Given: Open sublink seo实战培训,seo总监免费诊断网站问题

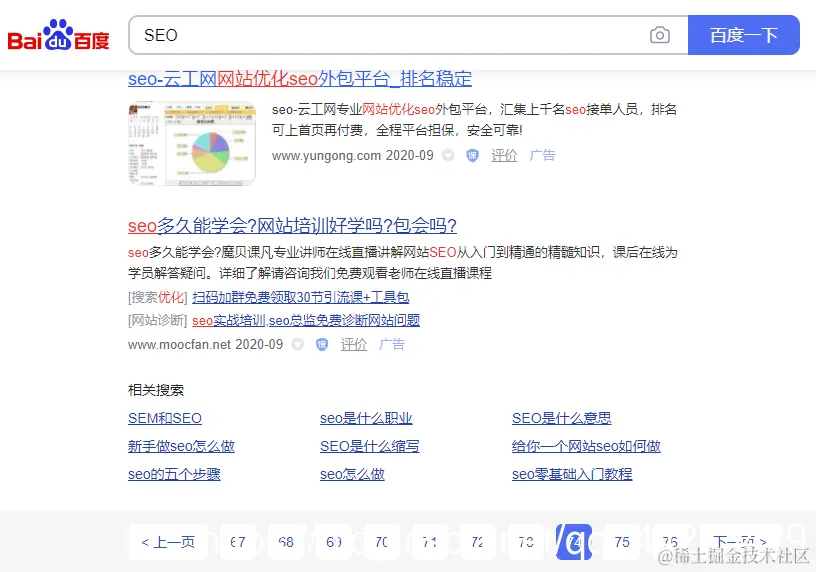Looking at the screenshot, I should (x=306, y=320).
